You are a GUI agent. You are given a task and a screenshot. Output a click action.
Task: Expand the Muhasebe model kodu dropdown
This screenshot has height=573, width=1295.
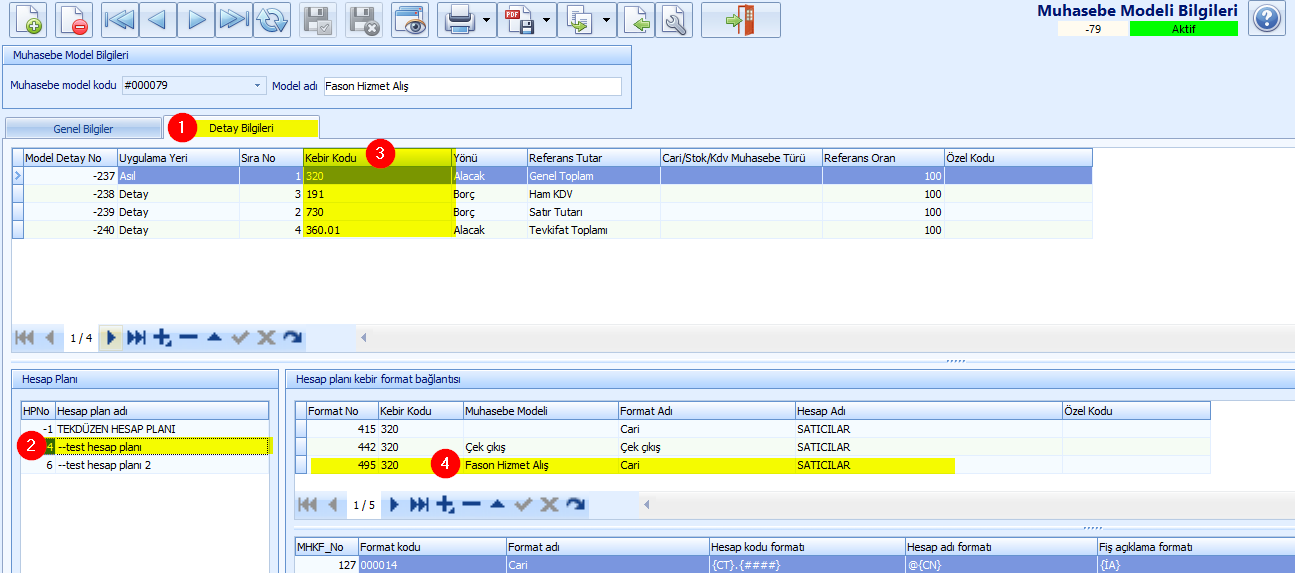coord(258,86)
